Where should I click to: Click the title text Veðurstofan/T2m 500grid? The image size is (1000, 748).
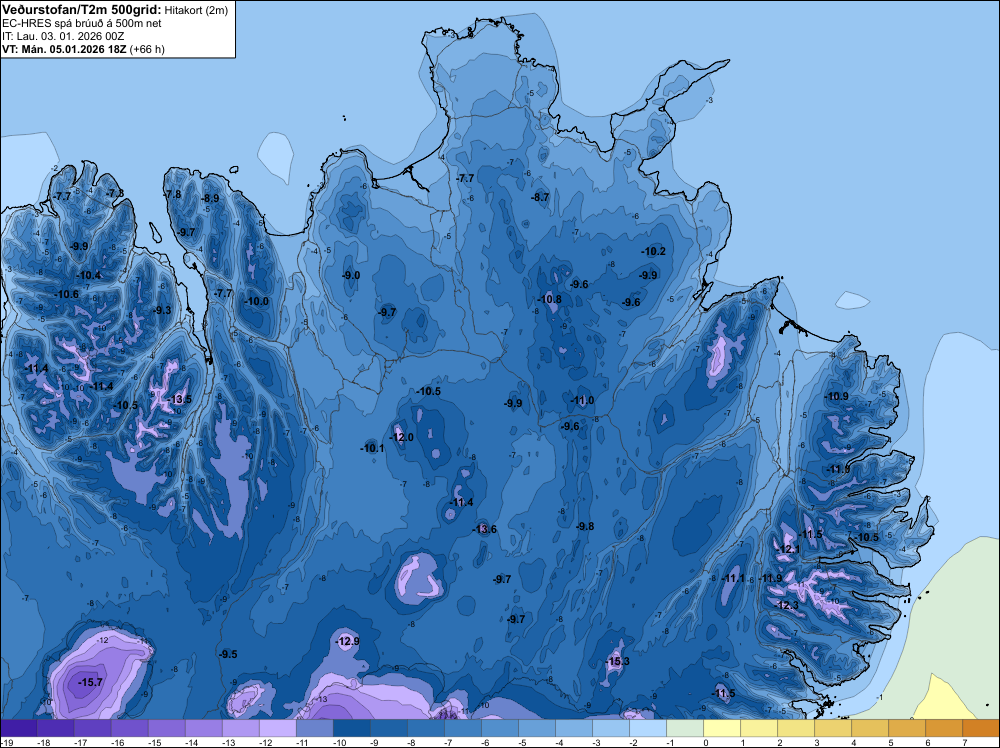82,10
